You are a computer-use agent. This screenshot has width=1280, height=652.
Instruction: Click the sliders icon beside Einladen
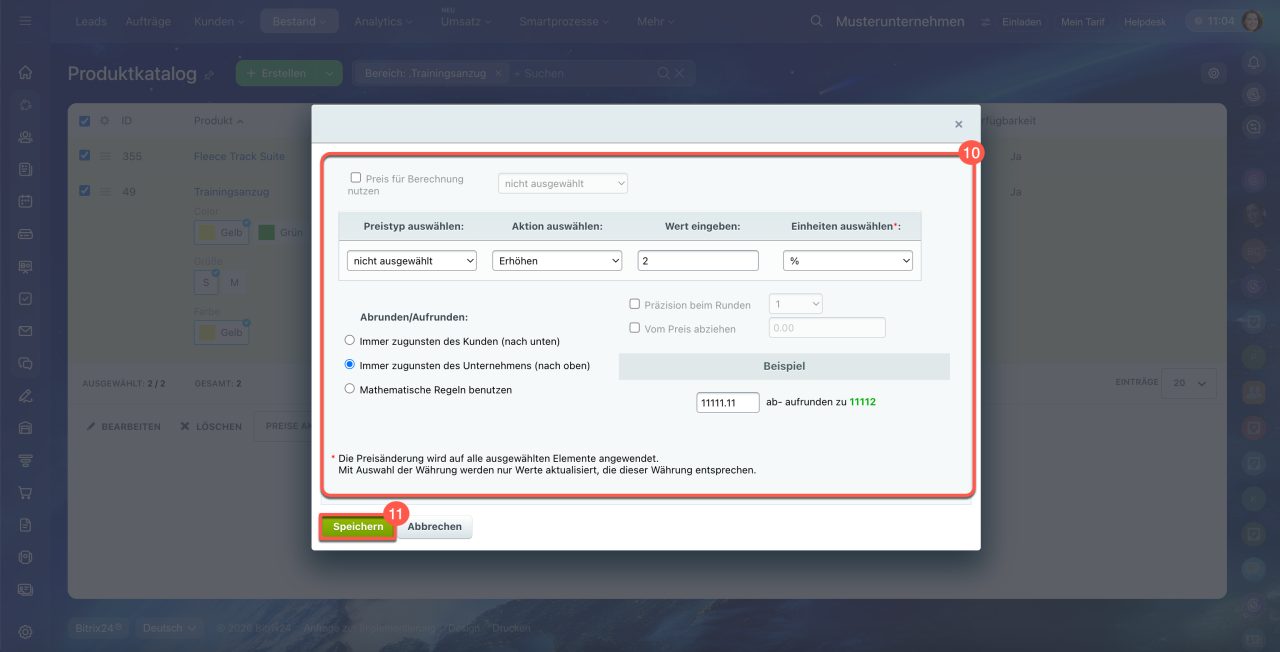(985, 22)
